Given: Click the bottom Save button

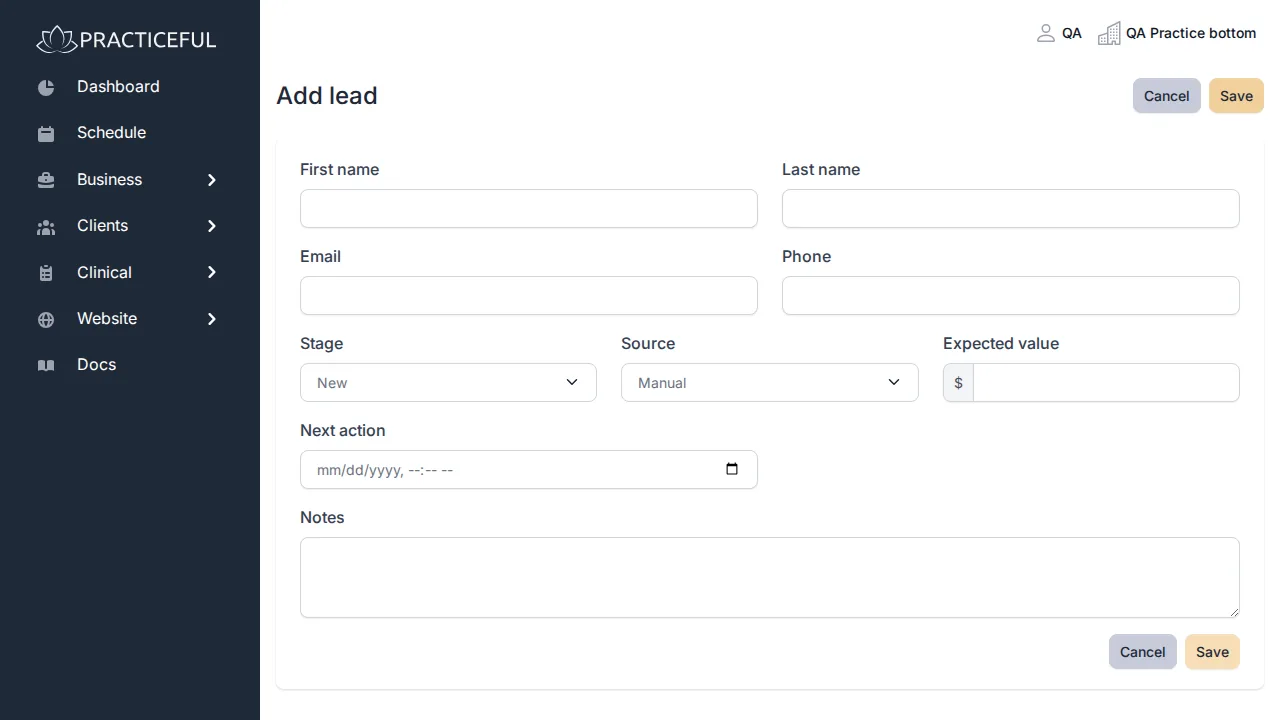Looking at the screenshot, I should 1212,652.
